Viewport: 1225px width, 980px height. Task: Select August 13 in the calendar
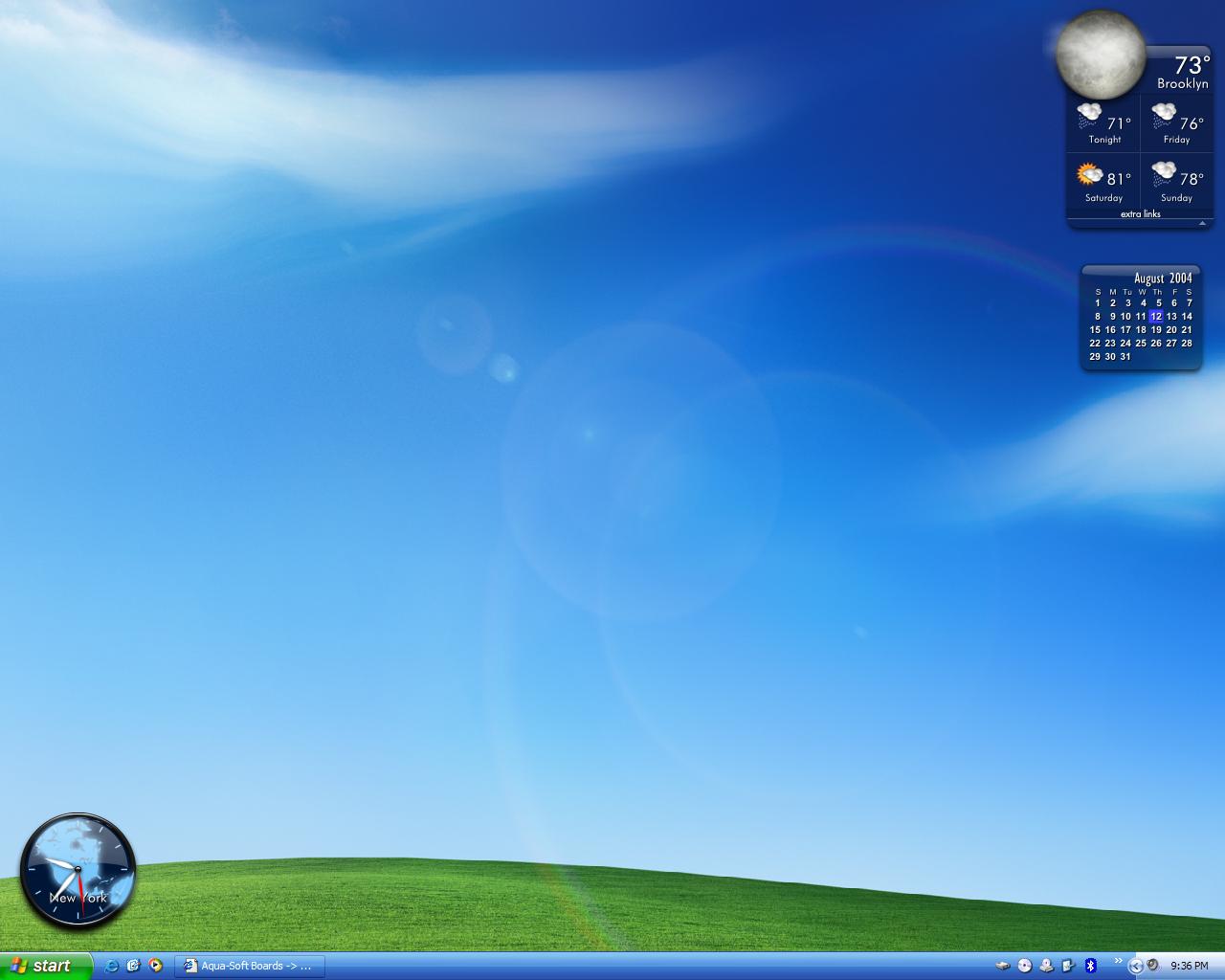[1171, 316]
